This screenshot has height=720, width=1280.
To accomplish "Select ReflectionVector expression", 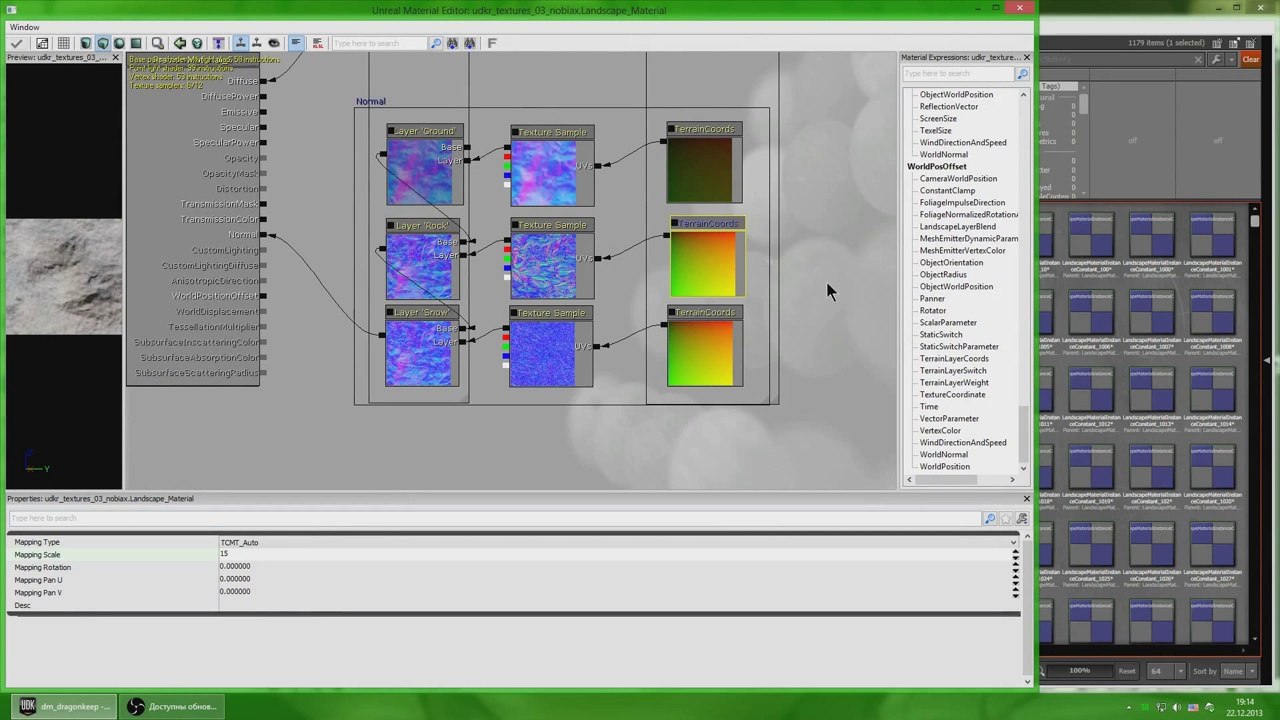I will point(949,106).
